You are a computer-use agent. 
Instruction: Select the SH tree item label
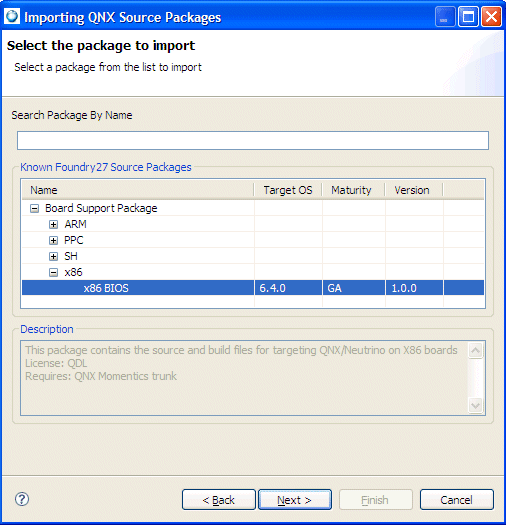point(71,256)
